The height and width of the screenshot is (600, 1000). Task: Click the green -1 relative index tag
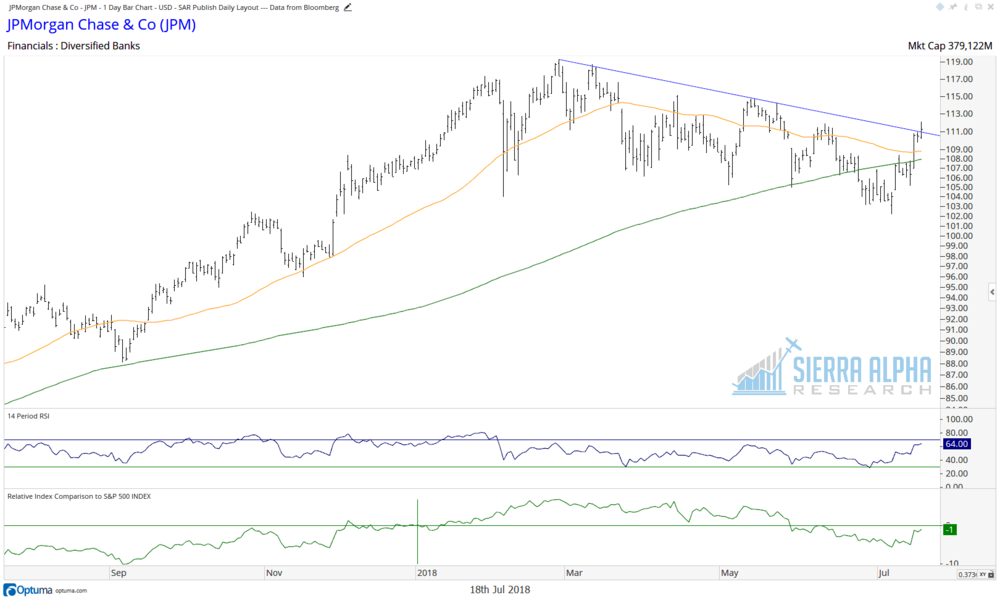click(949, 529)
